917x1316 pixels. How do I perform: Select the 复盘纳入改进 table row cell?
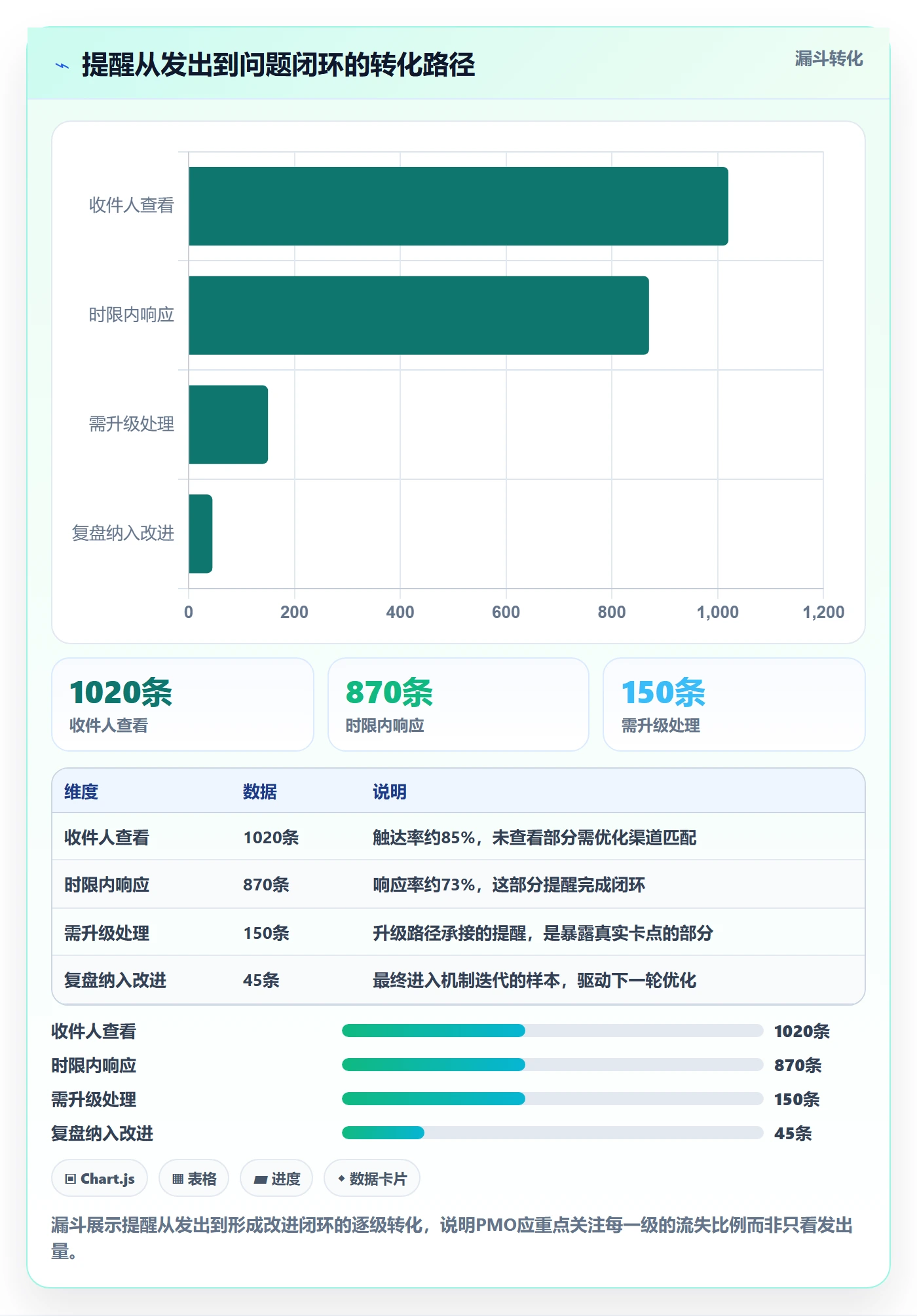click(115, 980)
